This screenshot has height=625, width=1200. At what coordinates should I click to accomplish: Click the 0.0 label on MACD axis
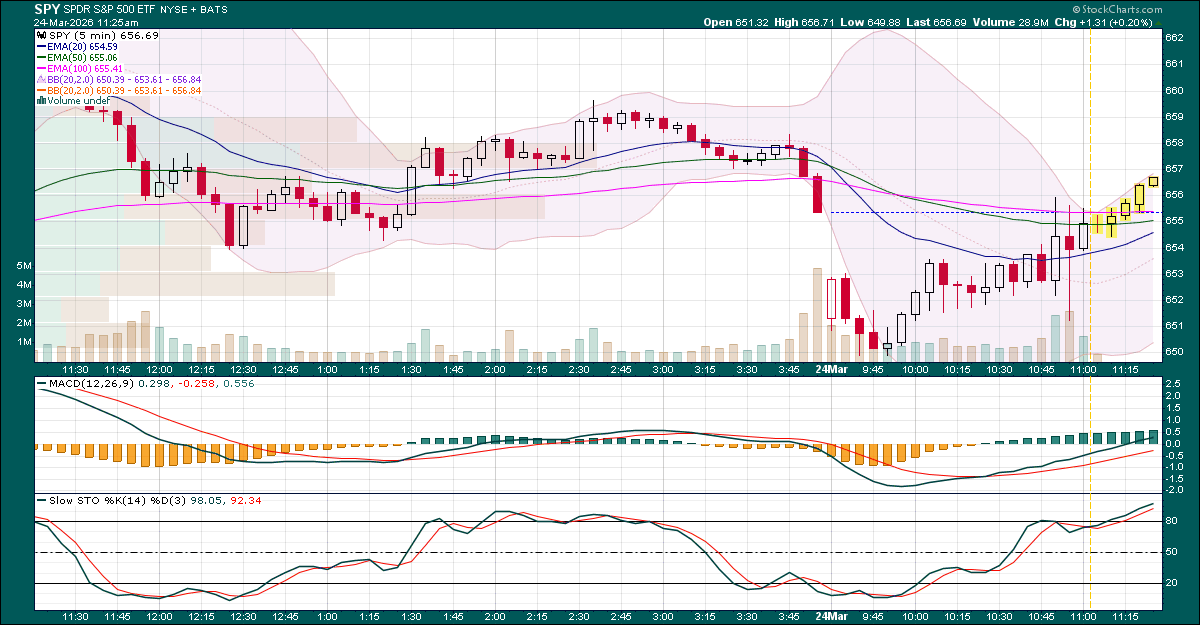(x=1174, y=443)
